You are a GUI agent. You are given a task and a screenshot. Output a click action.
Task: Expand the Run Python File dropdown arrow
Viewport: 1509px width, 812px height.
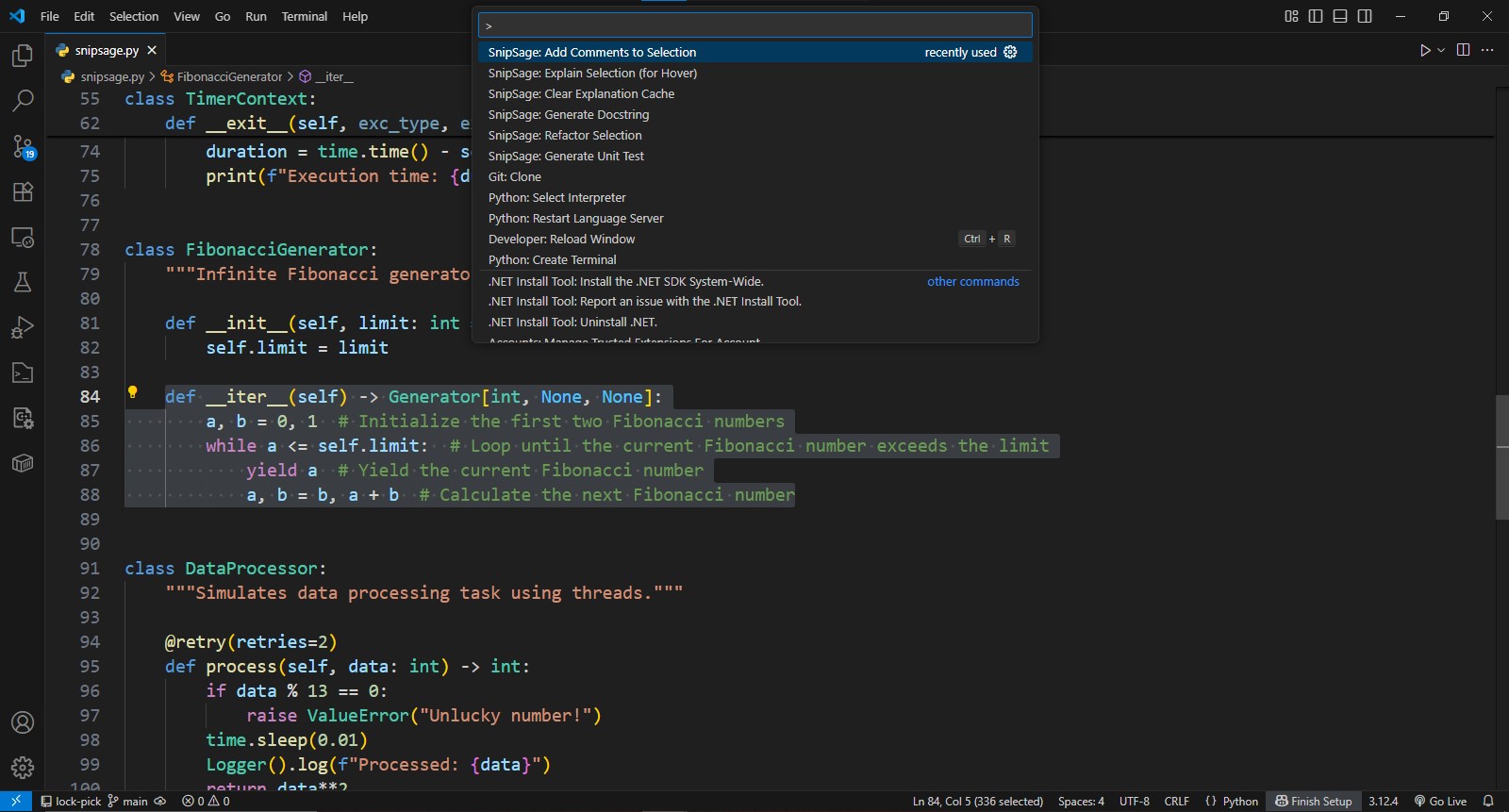click(1441, 50)
